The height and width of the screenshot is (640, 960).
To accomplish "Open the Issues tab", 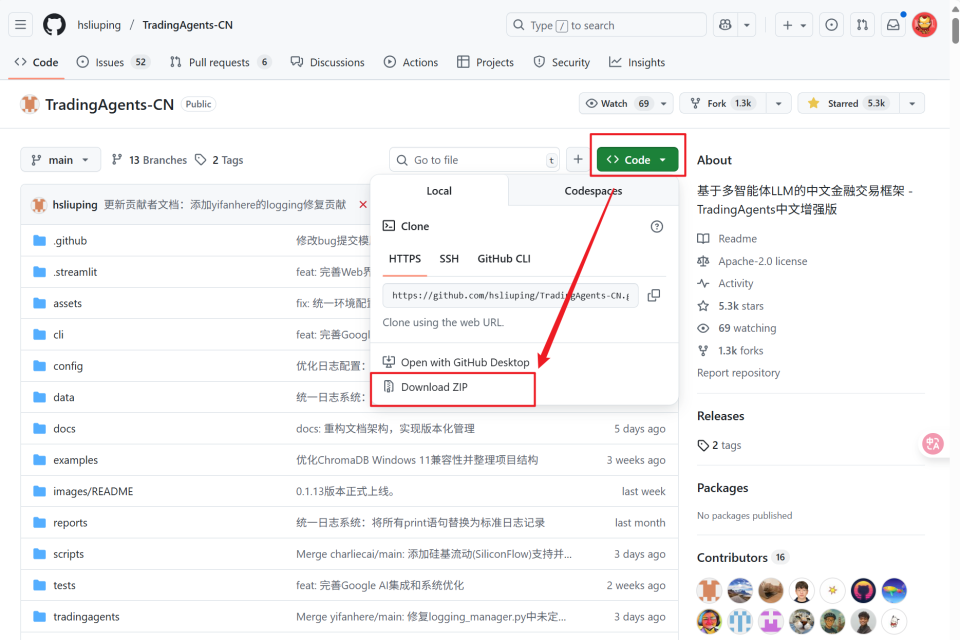I will (113, 62).
